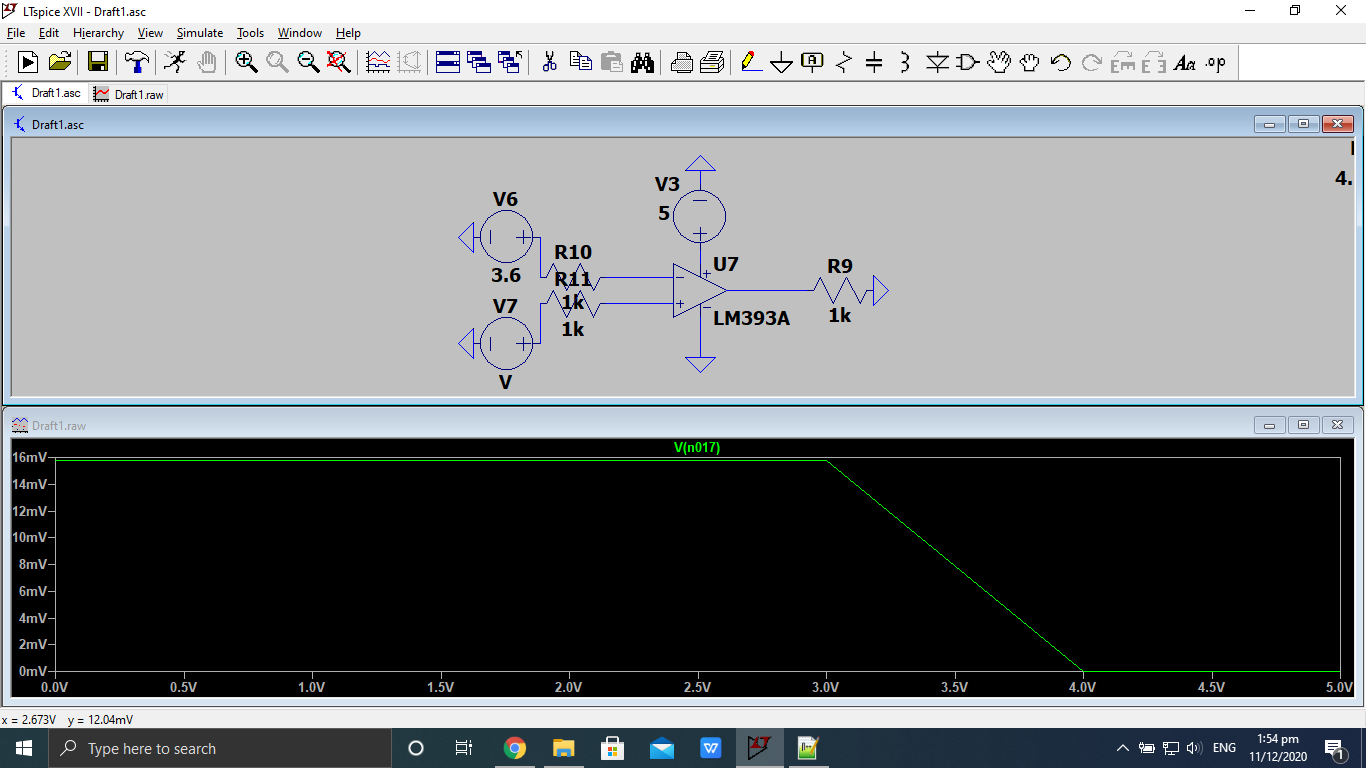
Task: Add SPICE directive with .op icon
Action: [x=1216, y=62]
